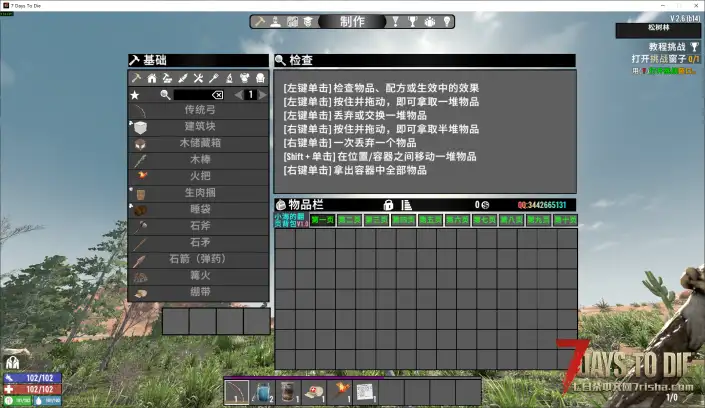The image size is (705, 408).
Task: Select the first aid bandage toolbelt item
Action: point(314,392)
